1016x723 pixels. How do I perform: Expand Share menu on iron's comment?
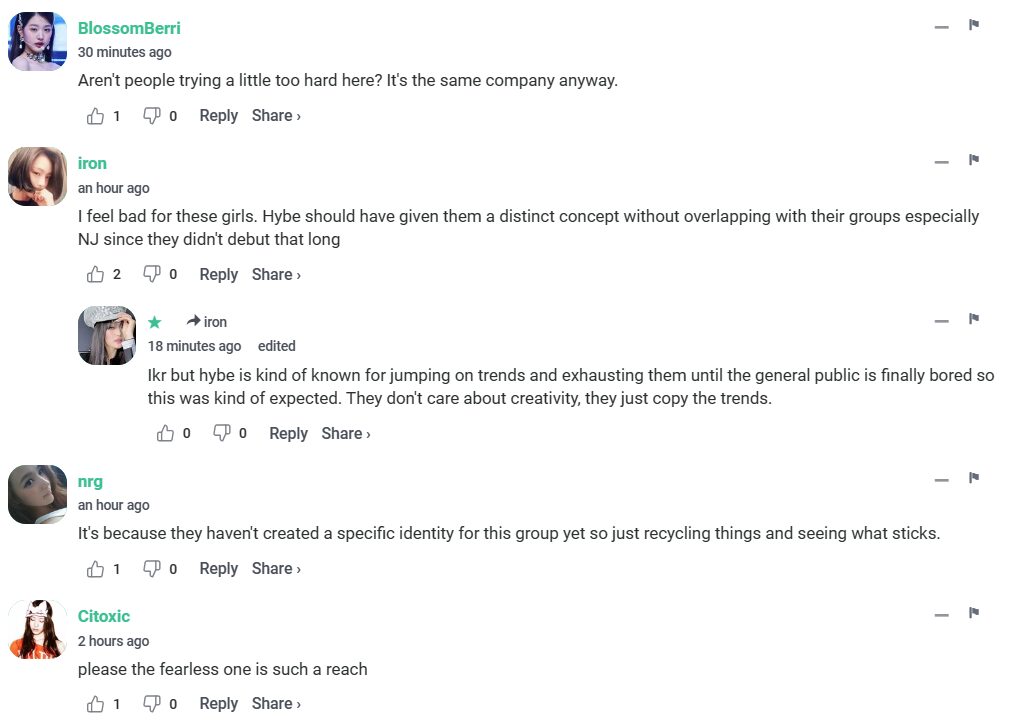point(276,275)
